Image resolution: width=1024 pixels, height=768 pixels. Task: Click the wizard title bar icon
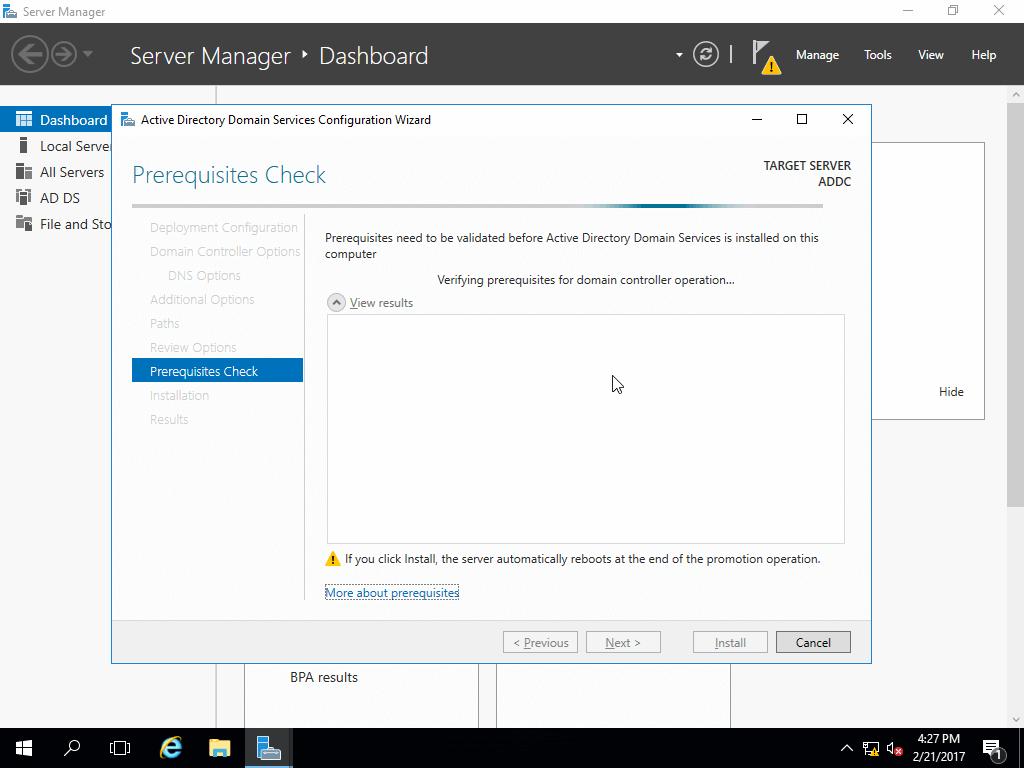click(x=128, y=120)
